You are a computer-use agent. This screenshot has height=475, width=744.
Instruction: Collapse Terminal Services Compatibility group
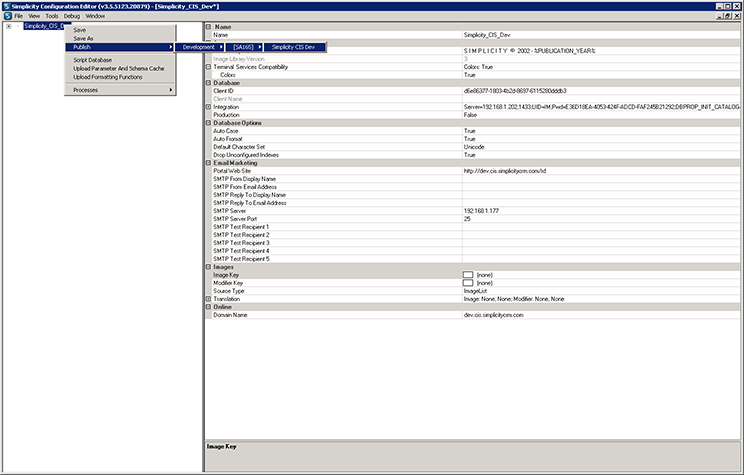[x=208, y=67]
